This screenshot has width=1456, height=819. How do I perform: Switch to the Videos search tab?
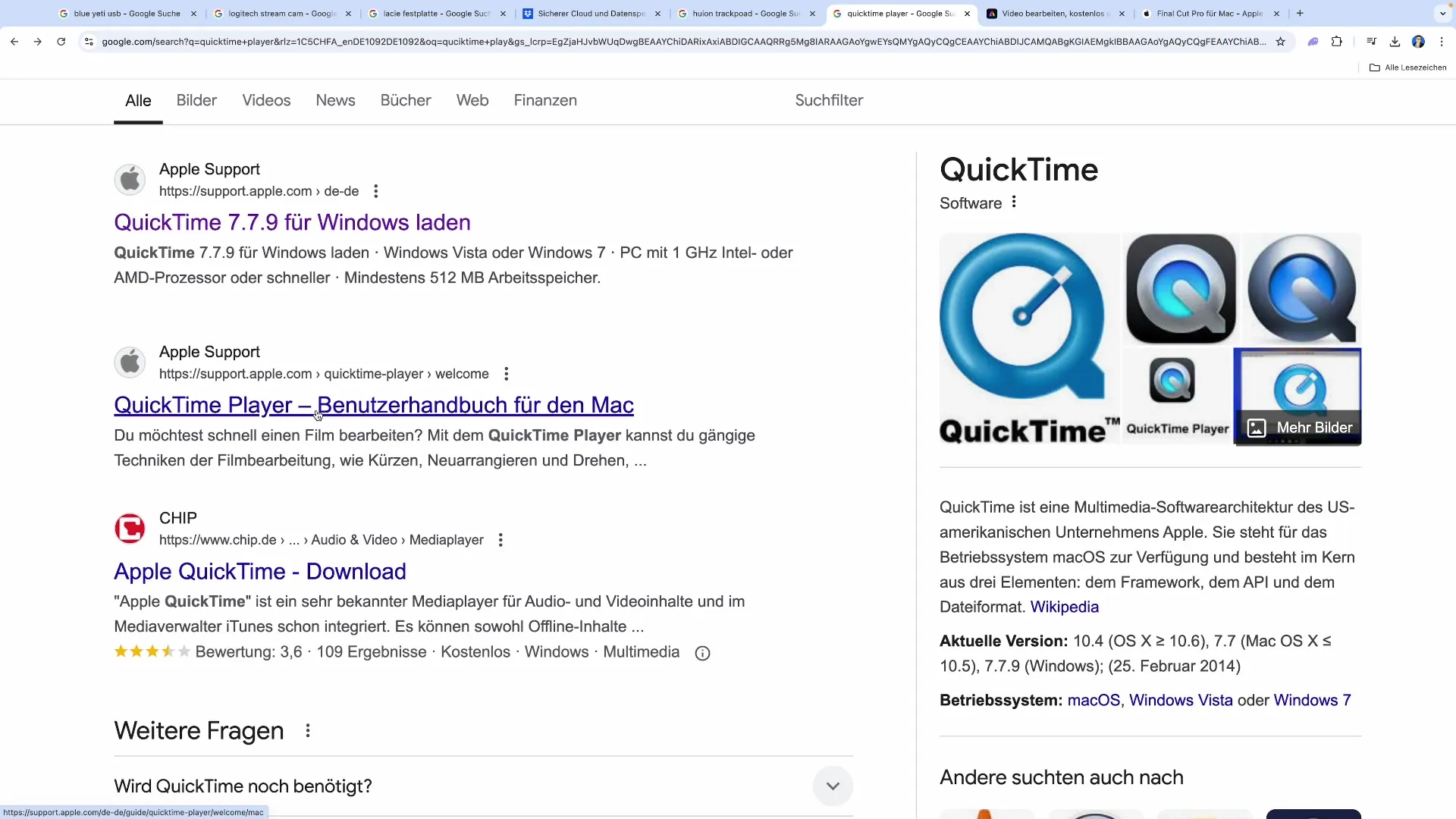(266, 100)
